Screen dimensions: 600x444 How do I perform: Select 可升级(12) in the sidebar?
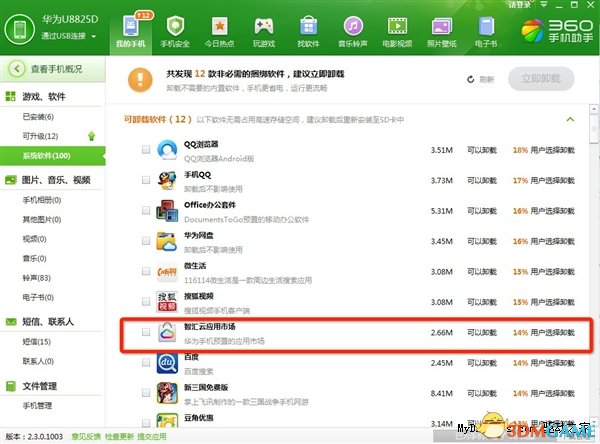click(x=40, y=136)
